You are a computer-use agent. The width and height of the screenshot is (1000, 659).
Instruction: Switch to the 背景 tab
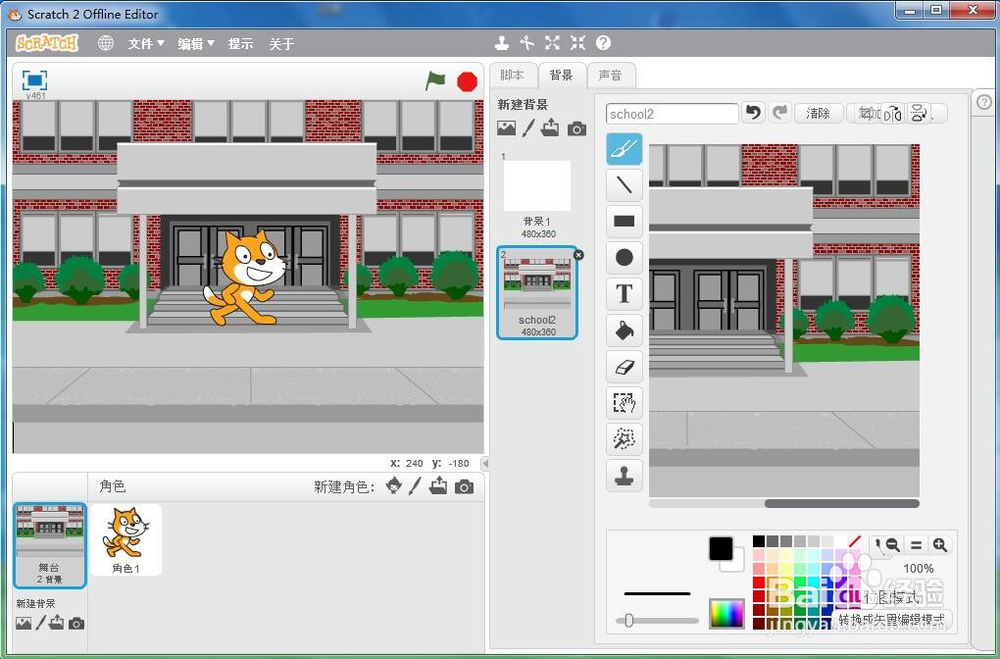[561, 75]
